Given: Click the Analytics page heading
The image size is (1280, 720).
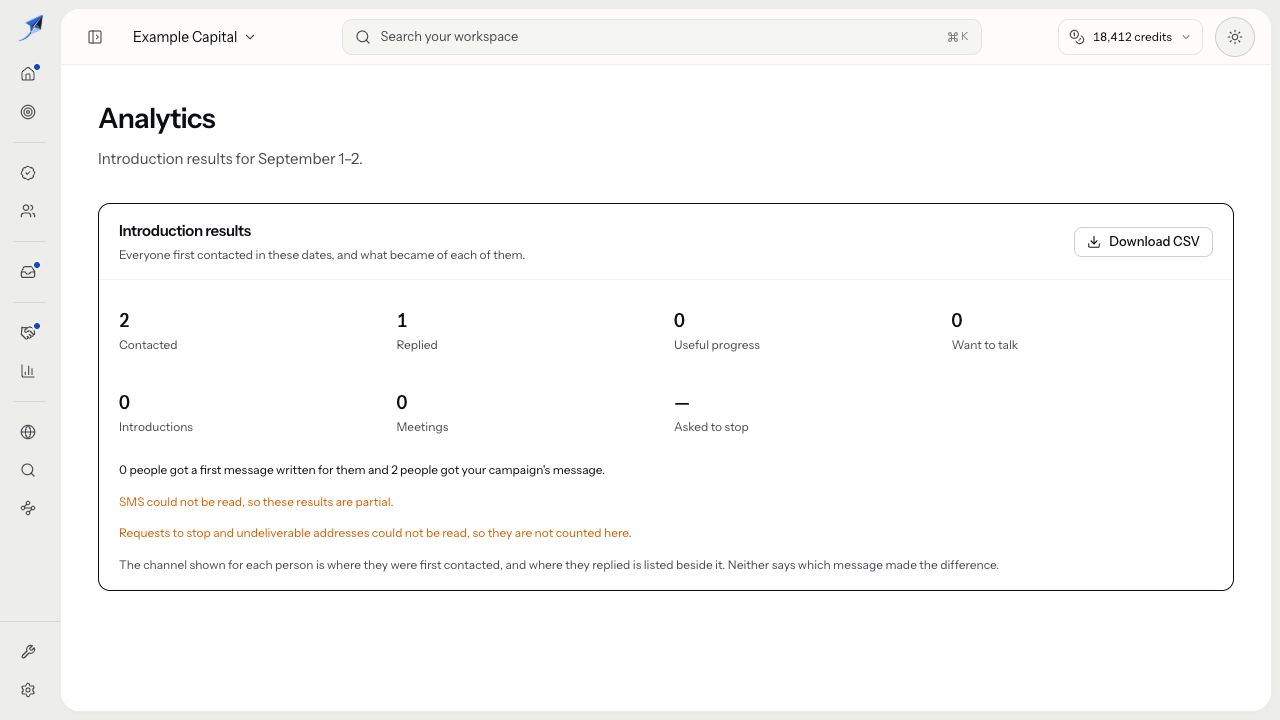Looking at the screenshot, I should [x=157, y=118].
